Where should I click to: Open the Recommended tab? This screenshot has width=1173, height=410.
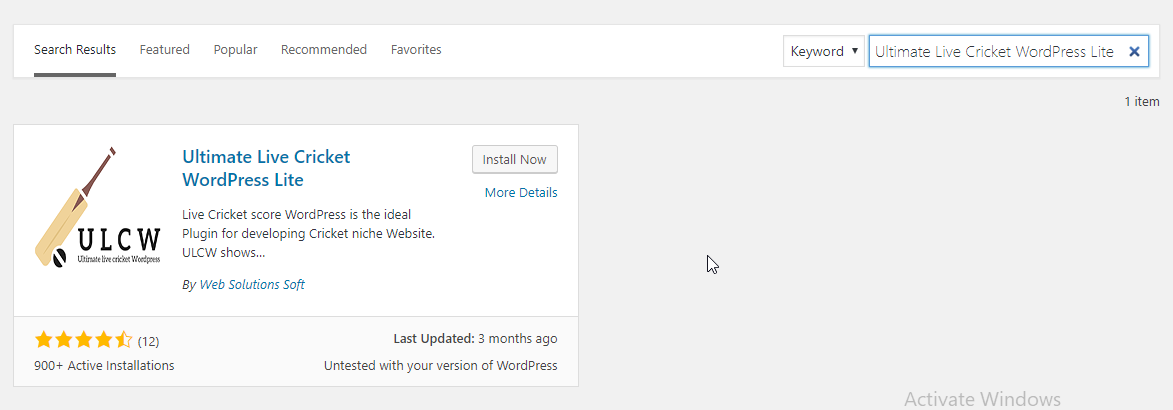[x=324, y=49]
